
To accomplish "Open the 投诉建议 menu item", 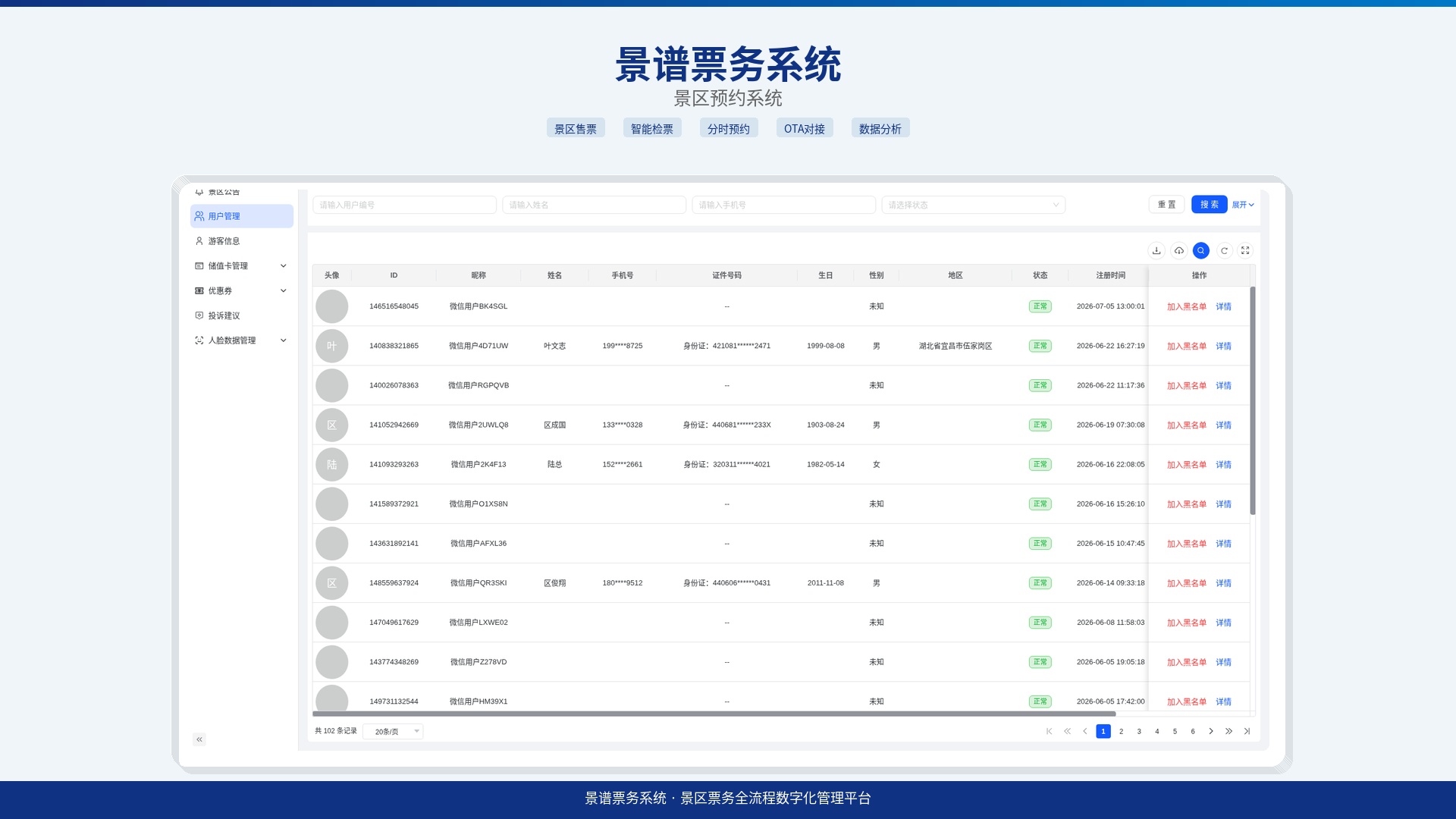I will [x=242, y=315].
